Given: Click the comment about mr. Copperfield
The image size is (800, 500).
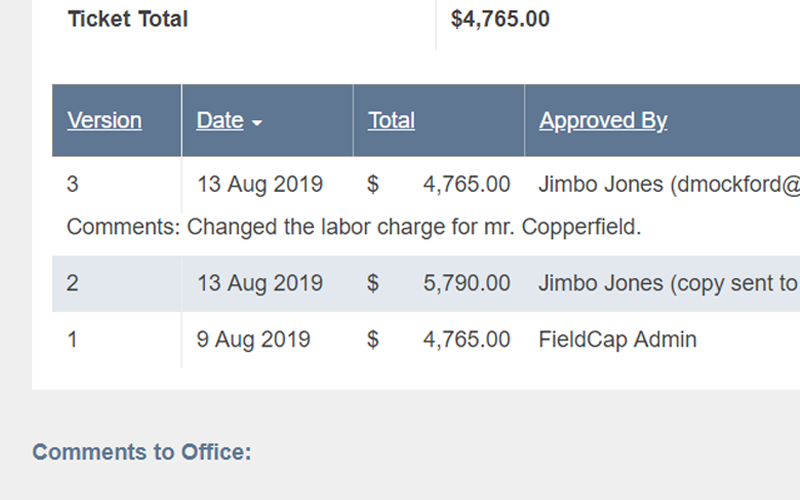Looking at the screenshot, I should click(354, 227).
